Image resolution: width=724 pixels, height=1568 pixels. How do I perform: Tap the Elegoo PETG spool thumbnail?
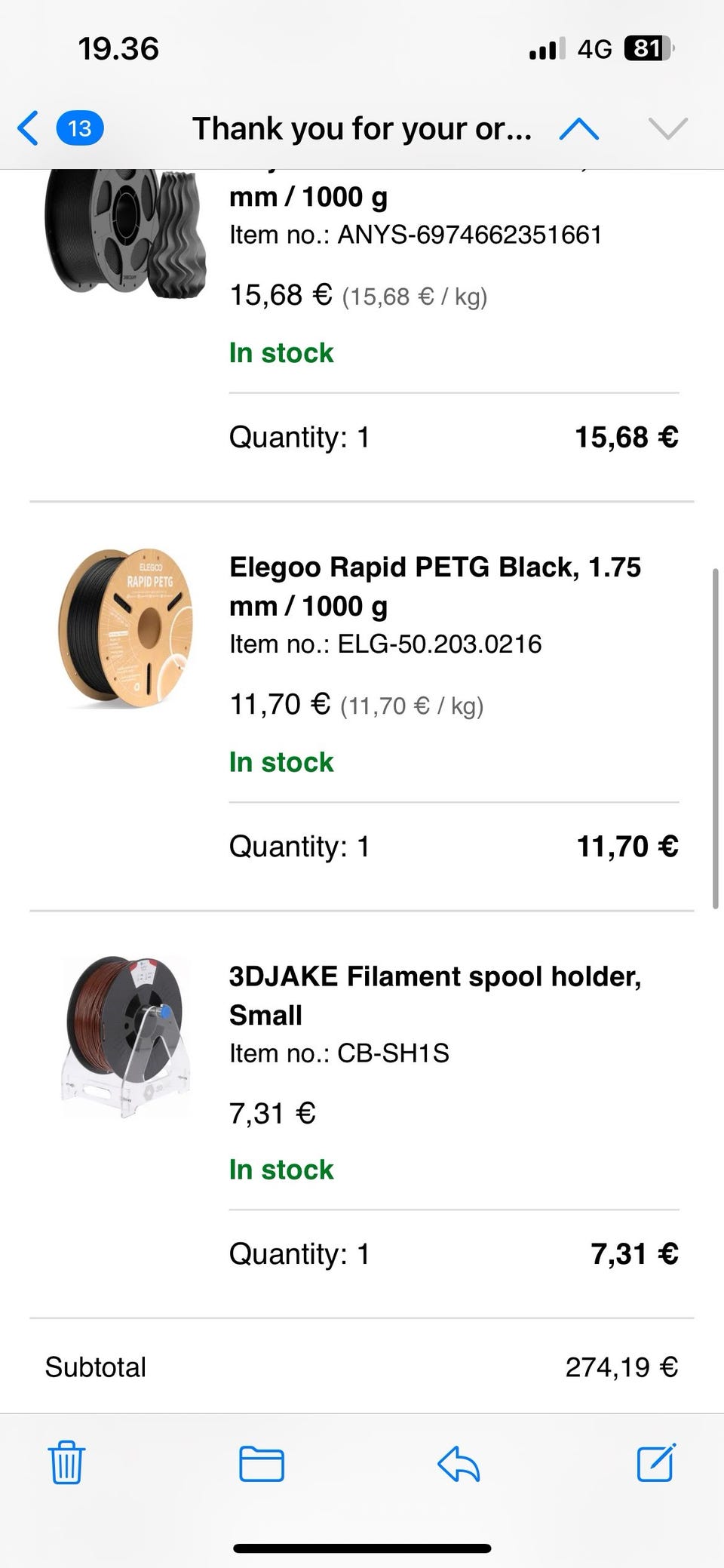point(126,629)
